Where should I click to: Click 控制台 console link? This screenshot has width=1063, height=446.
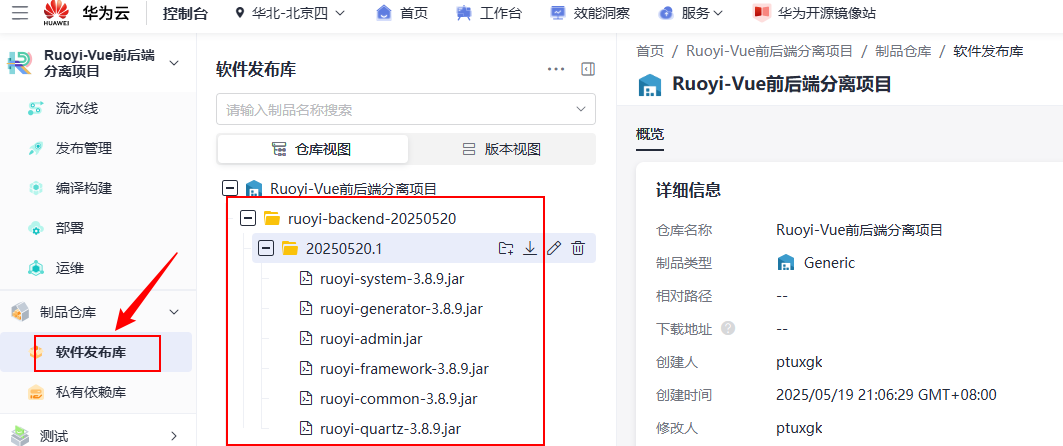click(x=186, y=13)
